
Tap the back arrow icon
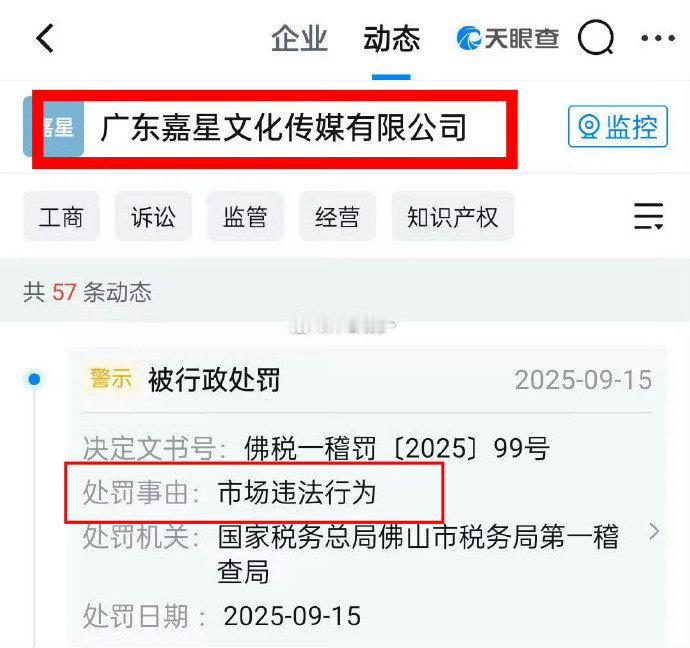click(45, 39)
